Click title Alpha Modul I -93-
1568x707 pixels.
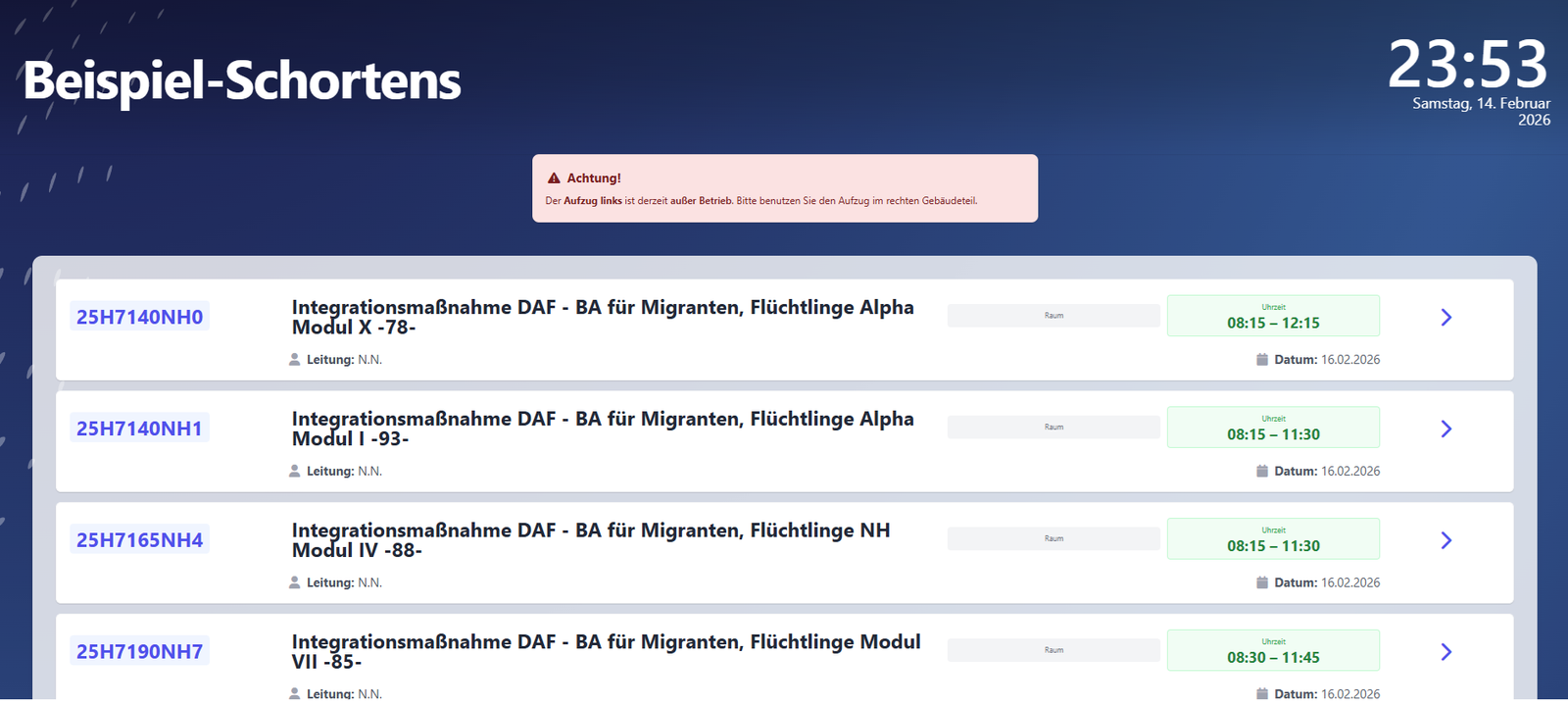603,429
